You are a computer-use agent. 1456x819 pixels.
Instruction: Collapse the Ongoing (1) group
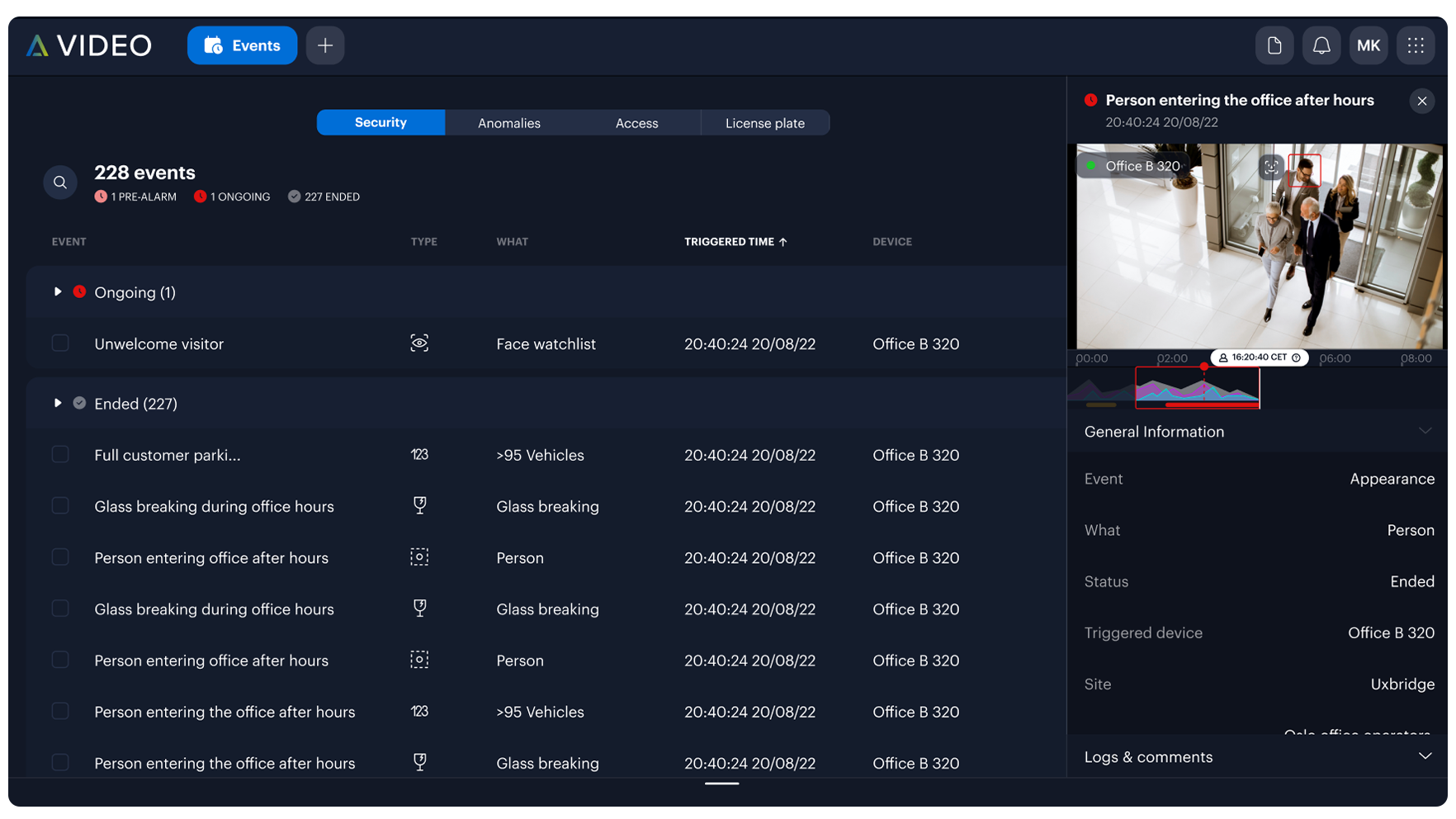pos(58,292)
